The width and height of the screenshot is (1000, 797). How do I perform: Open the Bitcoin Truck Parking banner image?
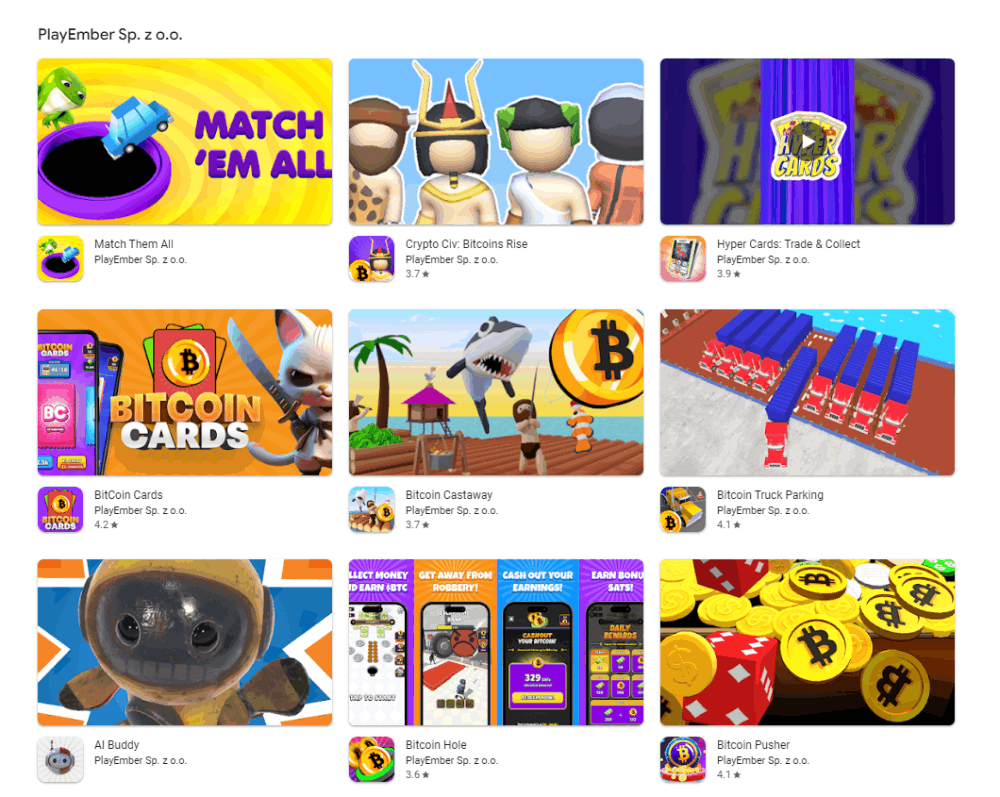pyautogui.click(x=807, y=392)
